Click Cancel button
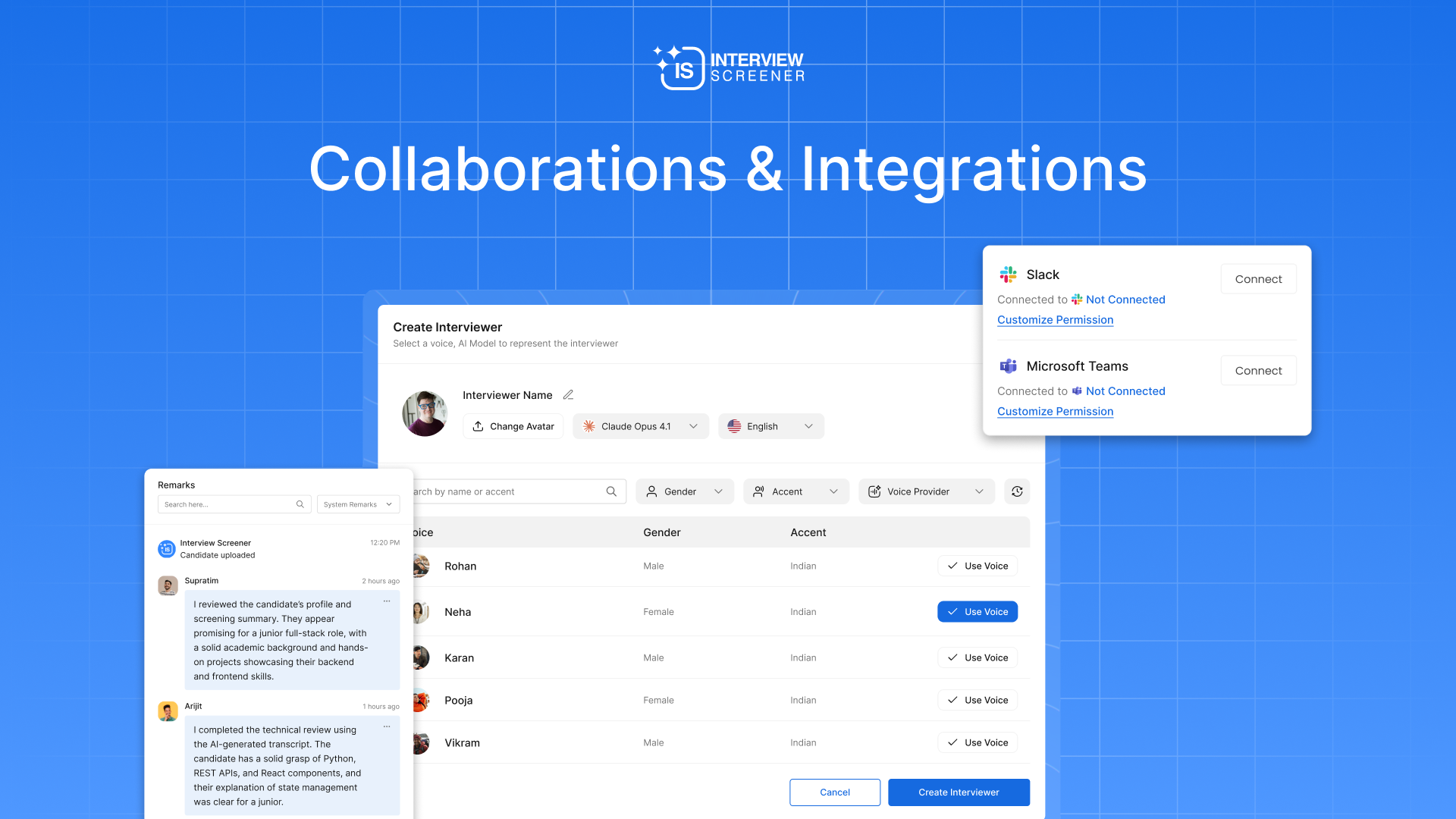Image resolution: width=1456 pixels, height=819 pixels. (835, 792)
